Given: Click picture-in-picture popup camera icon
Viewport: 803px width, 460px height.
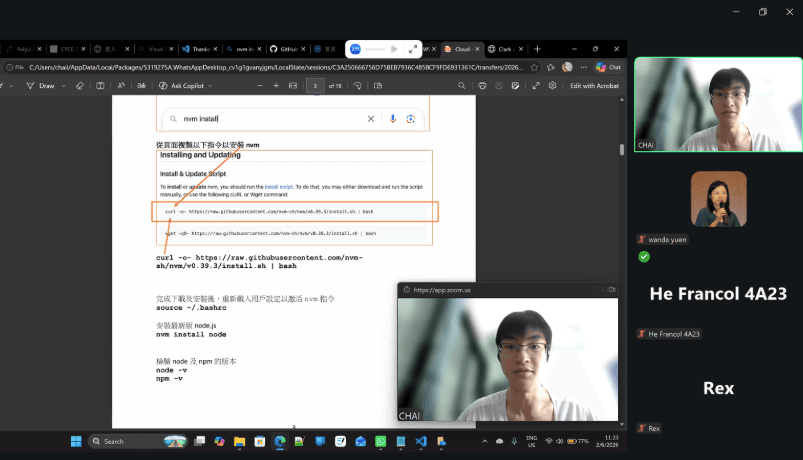Looking at the screenshot, I should (x=611, y=290).
